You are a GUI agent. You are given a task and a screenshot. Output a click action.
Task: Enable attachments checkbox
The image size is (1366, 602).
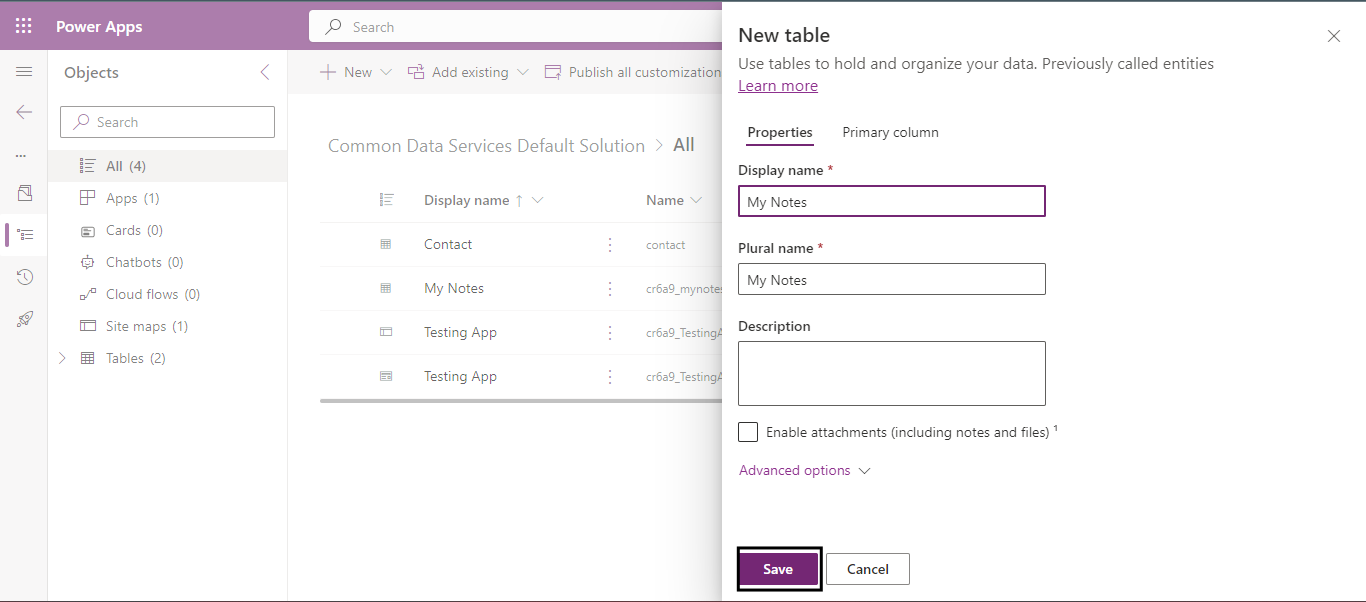(x=748, y=432)
